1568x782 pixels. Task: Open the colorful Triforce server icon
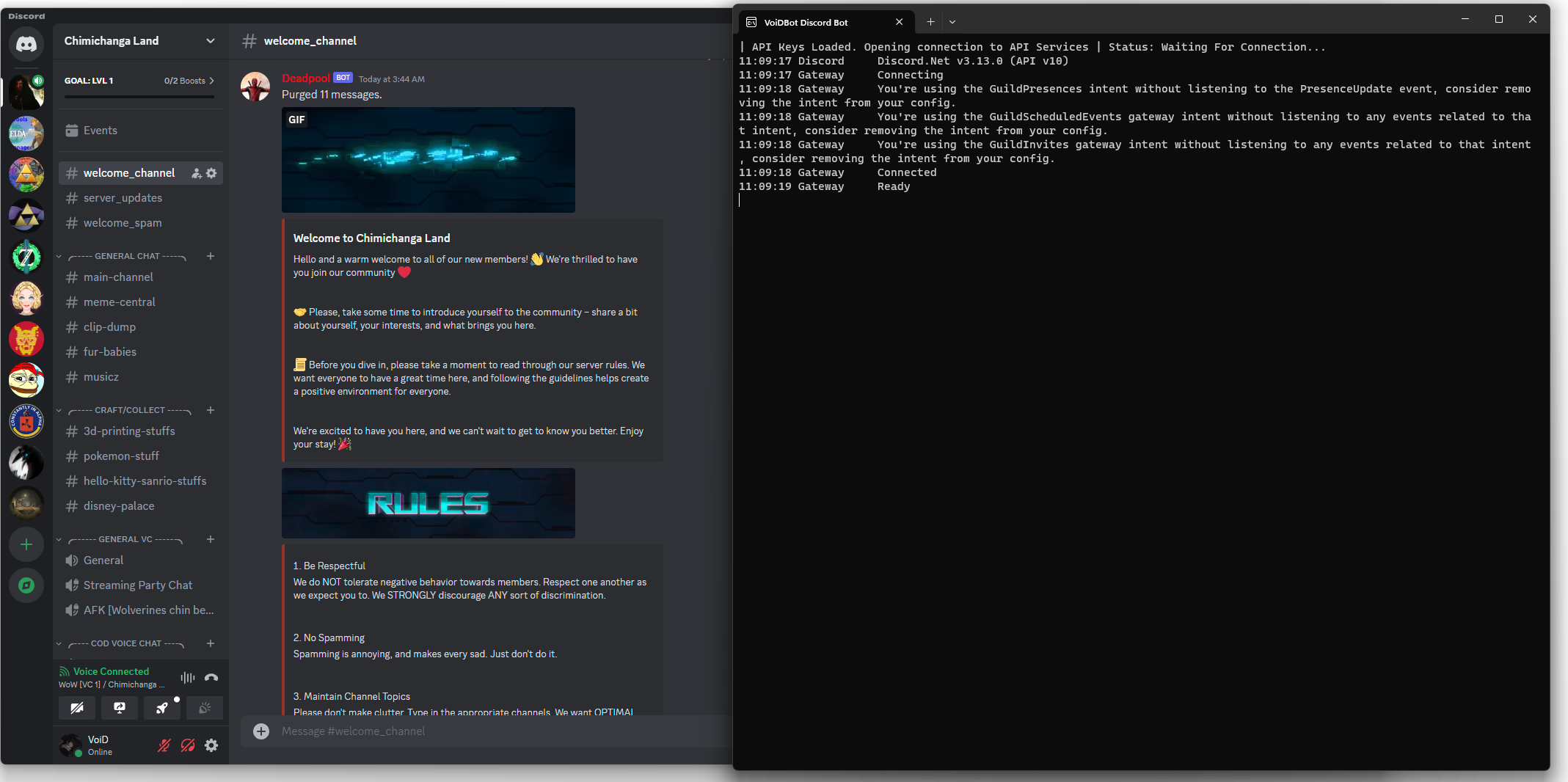point(26,175)
